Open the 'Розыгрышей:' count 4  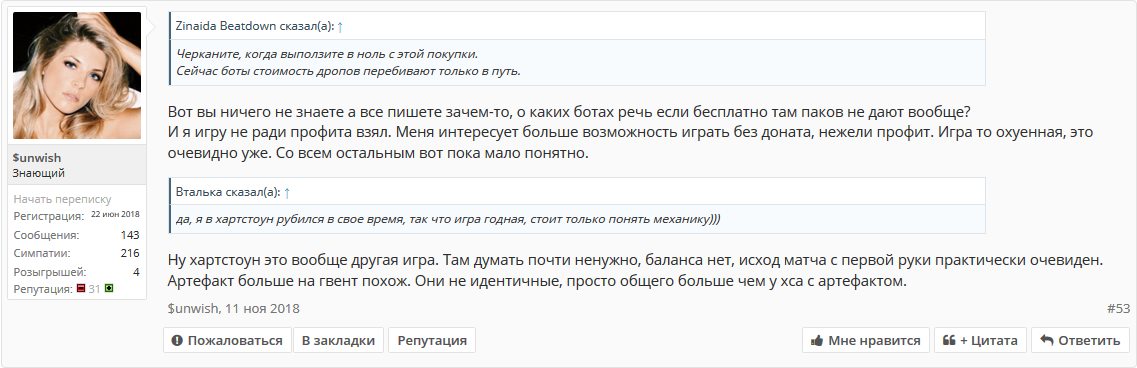136,272
